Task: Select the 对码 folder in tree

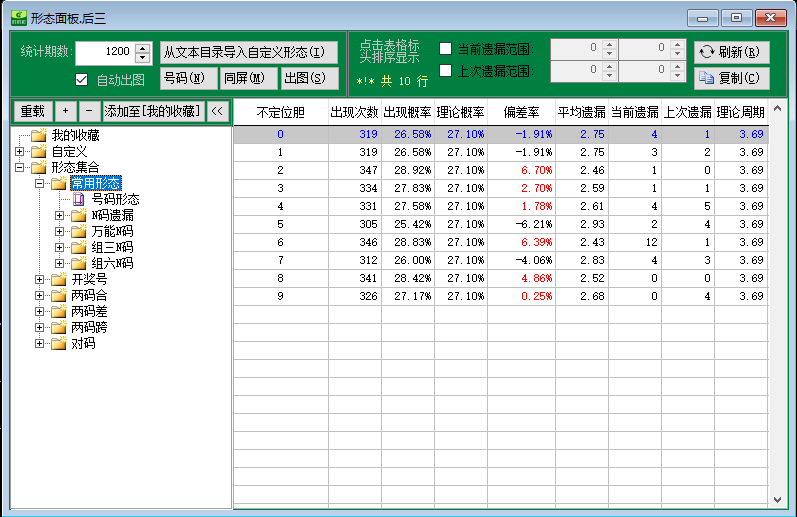Action: (83, 343)
